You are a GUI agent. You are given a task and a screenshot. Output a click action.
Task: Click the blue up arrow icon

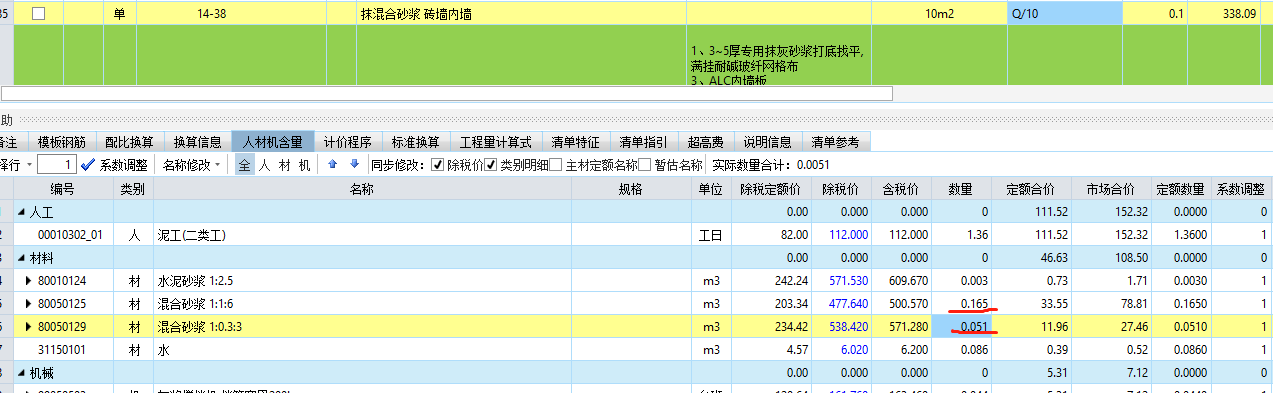coord(333,164)
